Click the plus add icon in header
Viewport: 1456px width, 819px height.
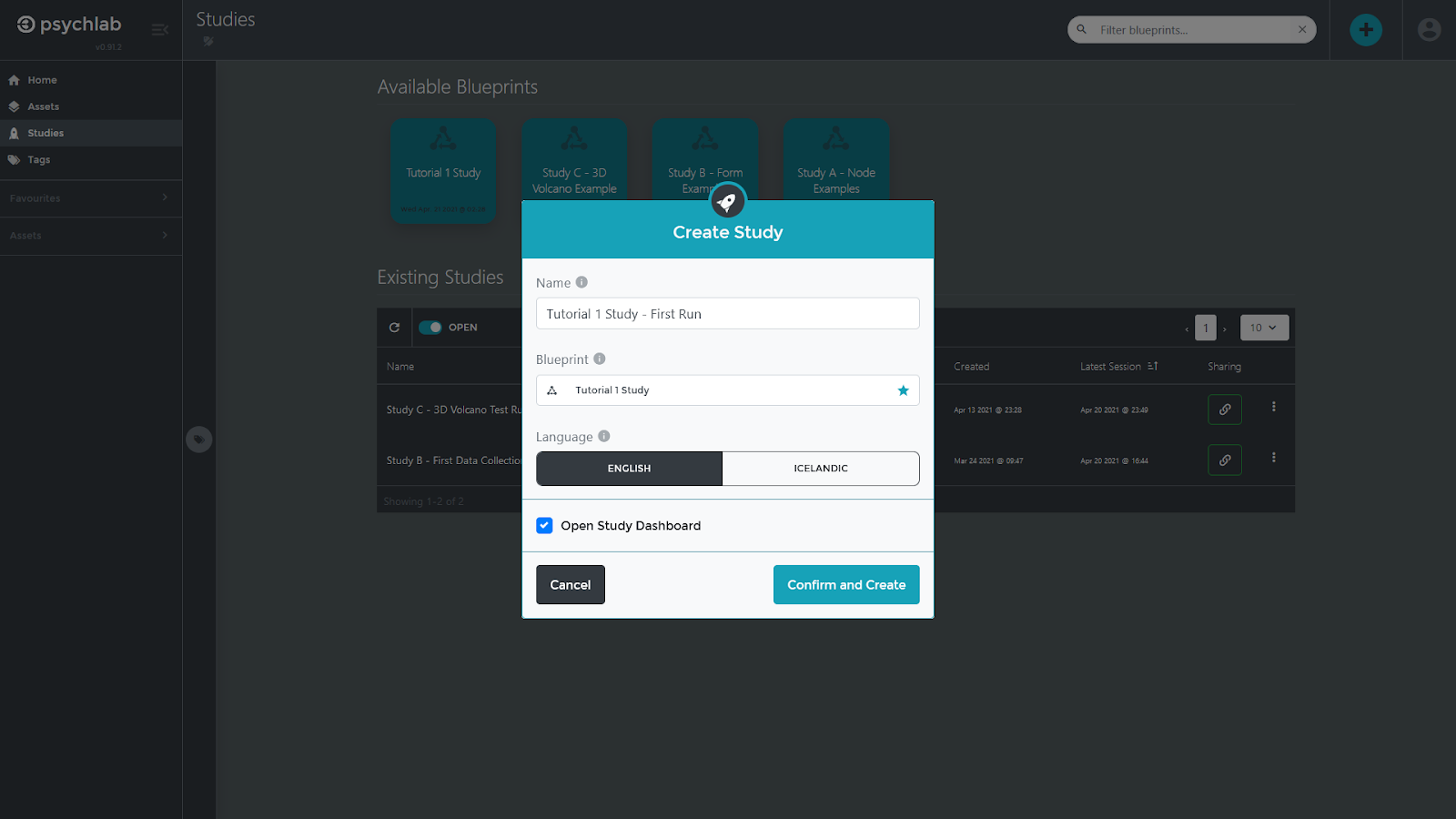(1365, 30)
